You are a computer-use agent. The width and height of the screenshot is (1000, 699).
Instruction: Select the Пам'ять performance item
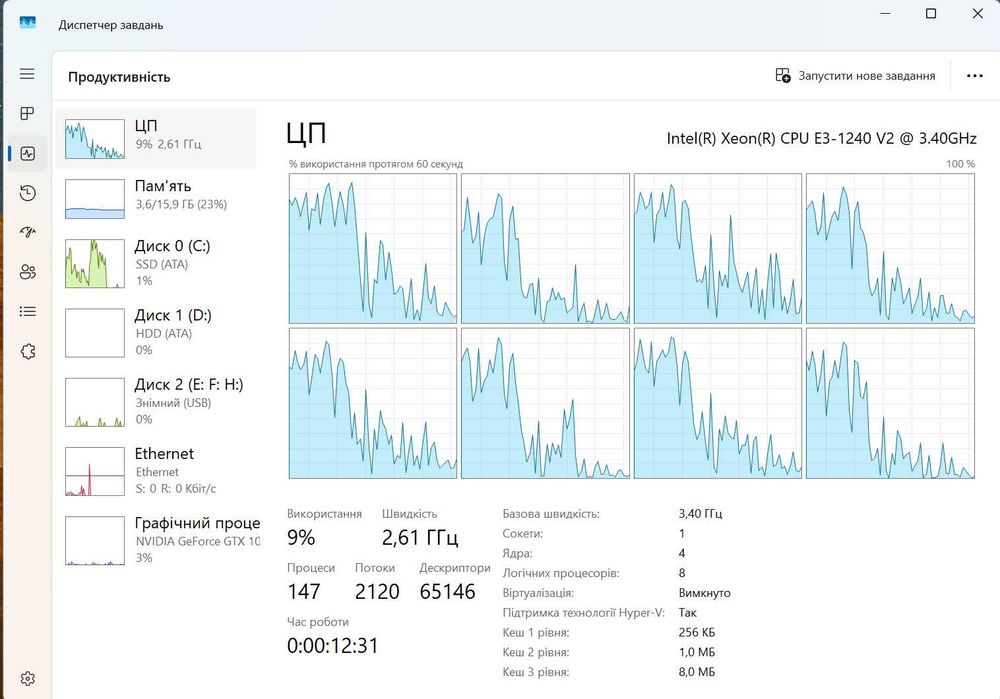pos(156,198)
